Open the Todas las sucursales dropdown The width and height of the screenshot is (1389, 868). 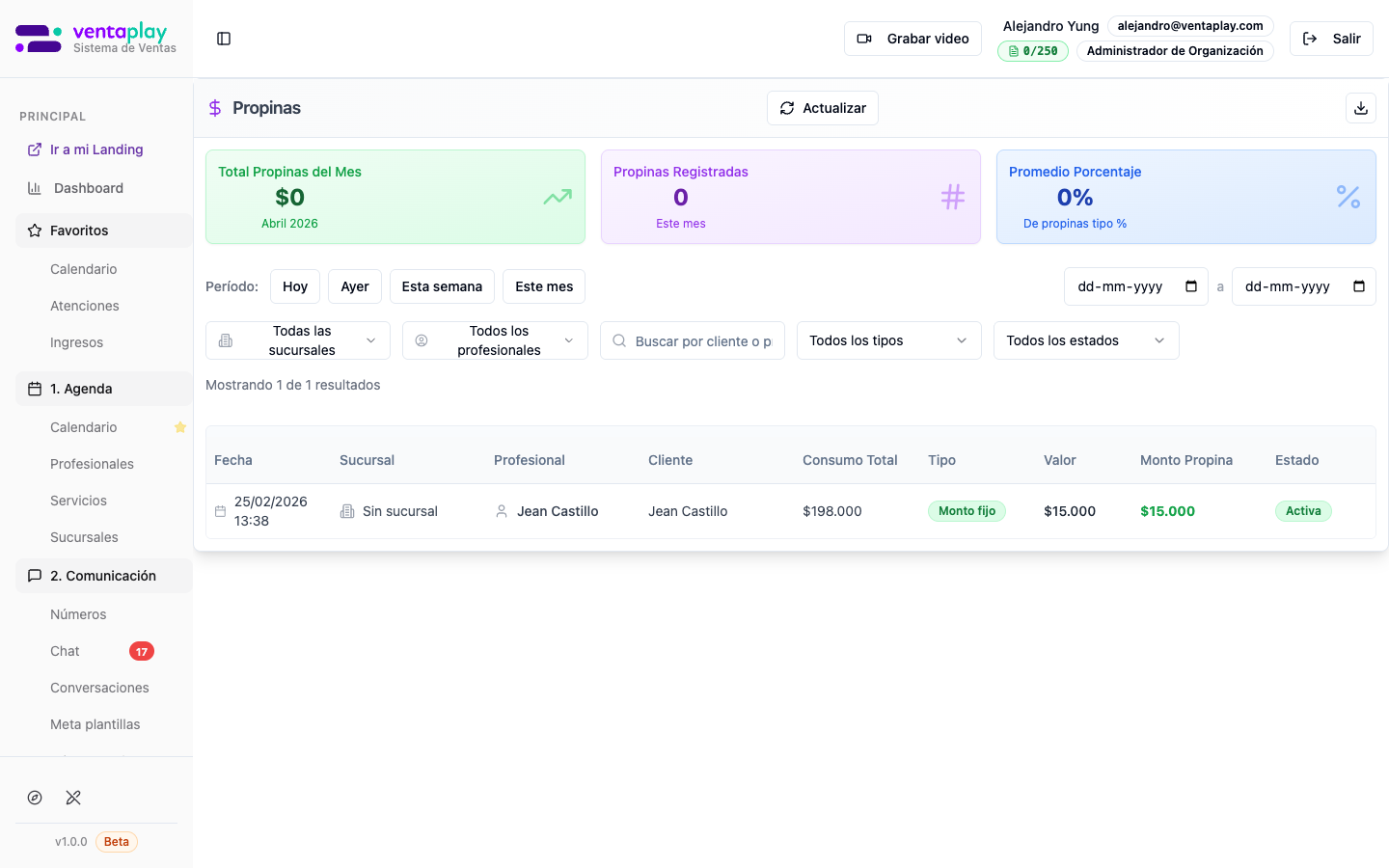(x=297, y=340)
